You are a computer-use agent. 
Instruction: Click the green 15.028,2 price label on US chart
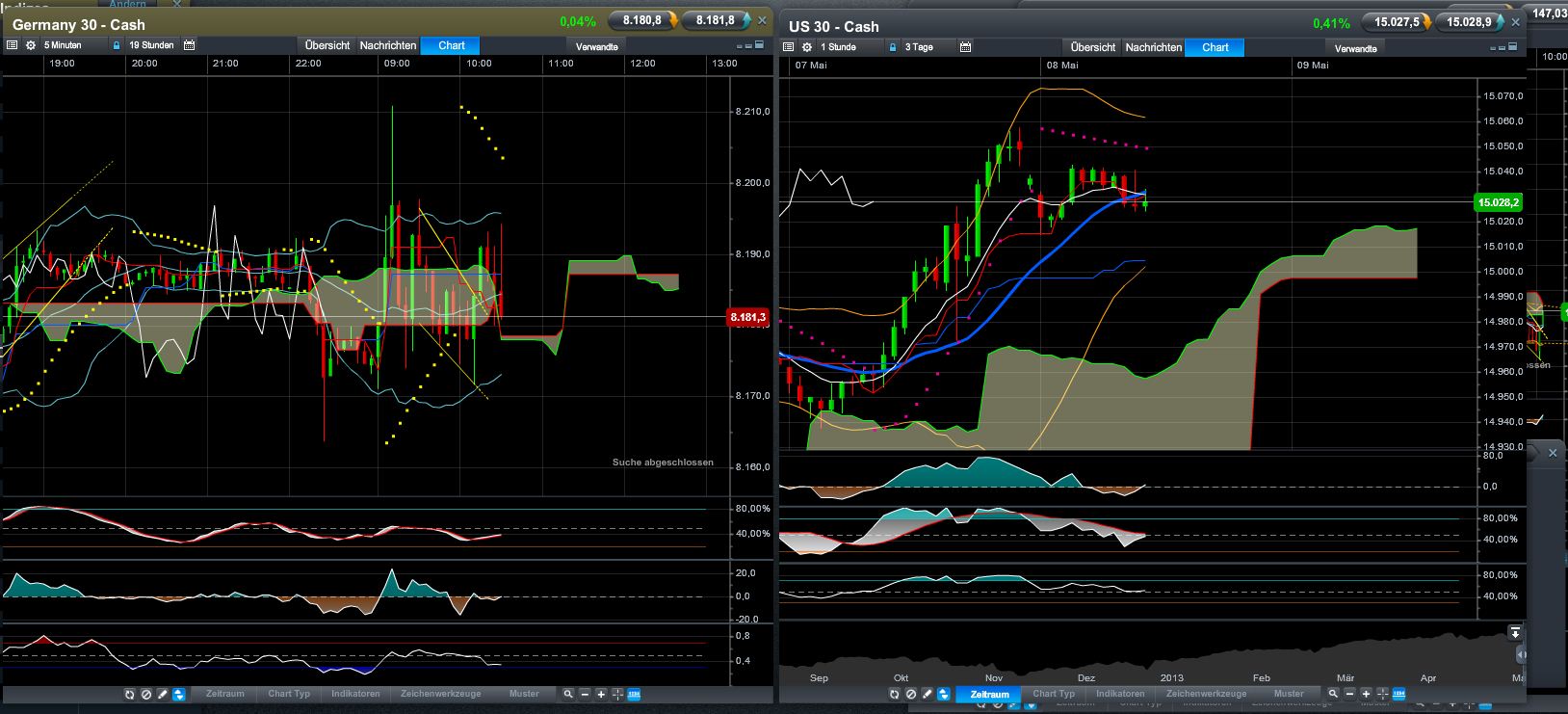point(1497,202)
